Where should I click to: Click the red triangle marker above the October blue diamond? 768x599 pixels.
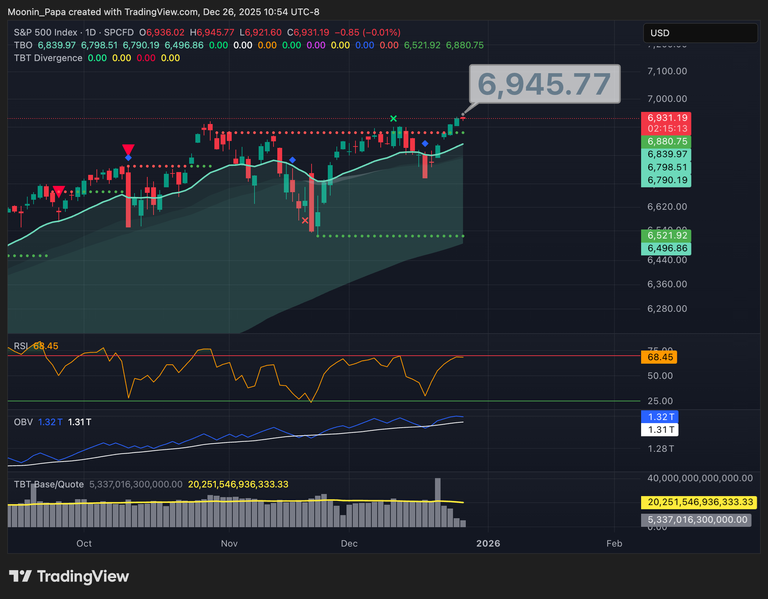pyautogui.click(x=128, y=149)
